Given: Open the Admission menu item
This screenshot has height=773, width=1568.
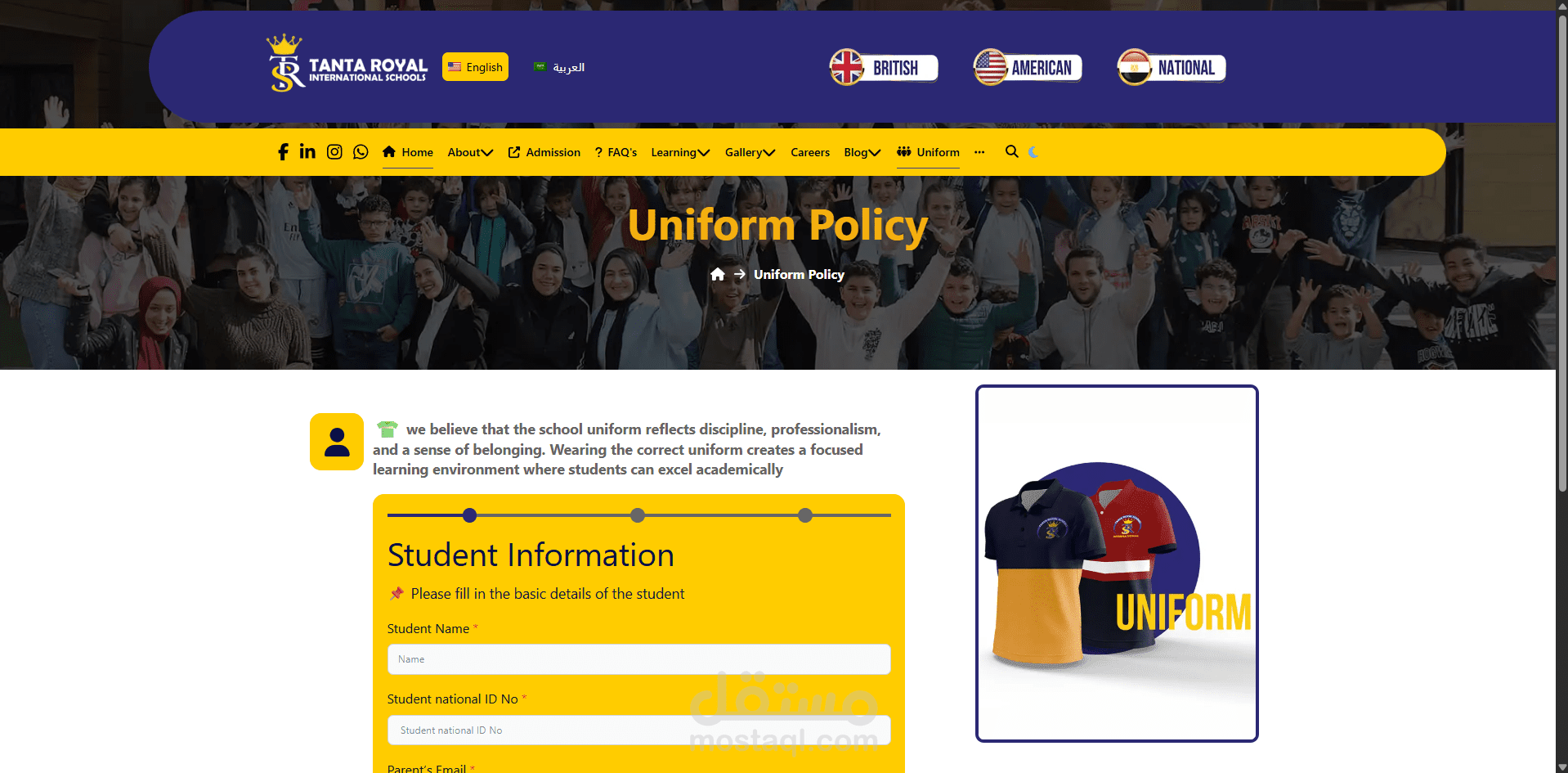Looking at the screenshot, I should tap(544, 152).
